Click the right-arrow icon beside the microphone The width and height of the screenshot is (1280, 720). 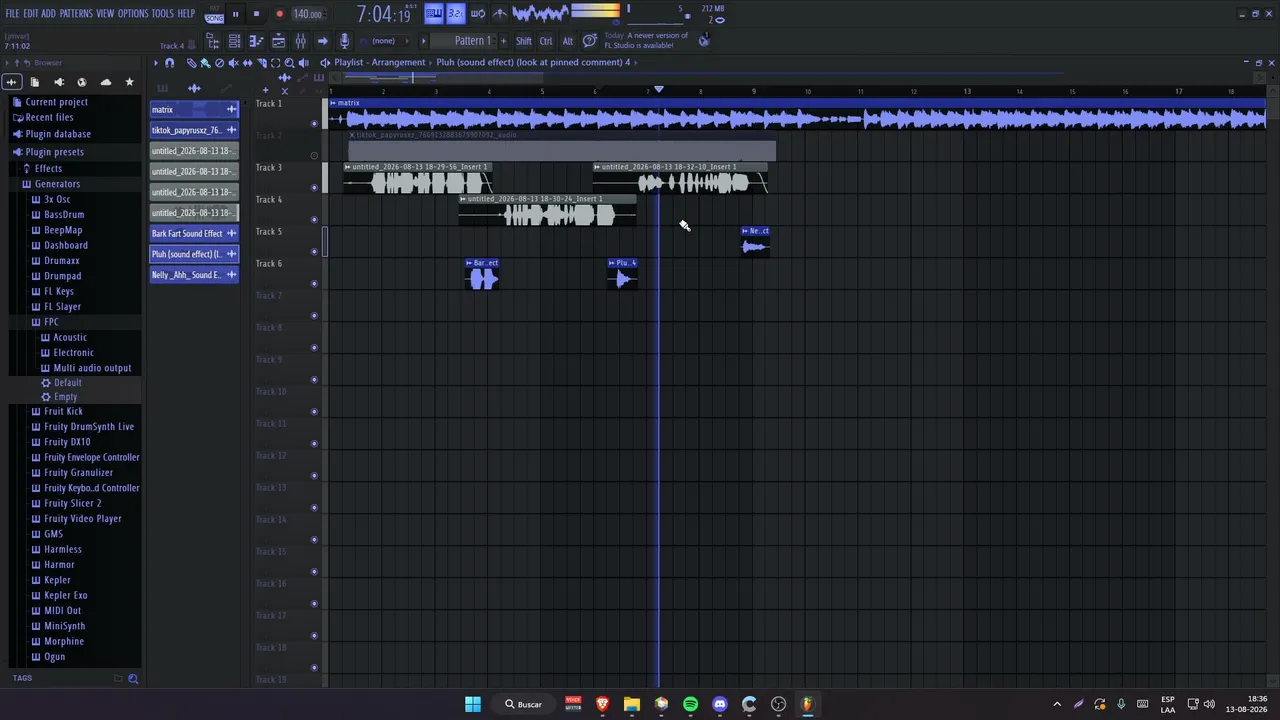[323, 41]
